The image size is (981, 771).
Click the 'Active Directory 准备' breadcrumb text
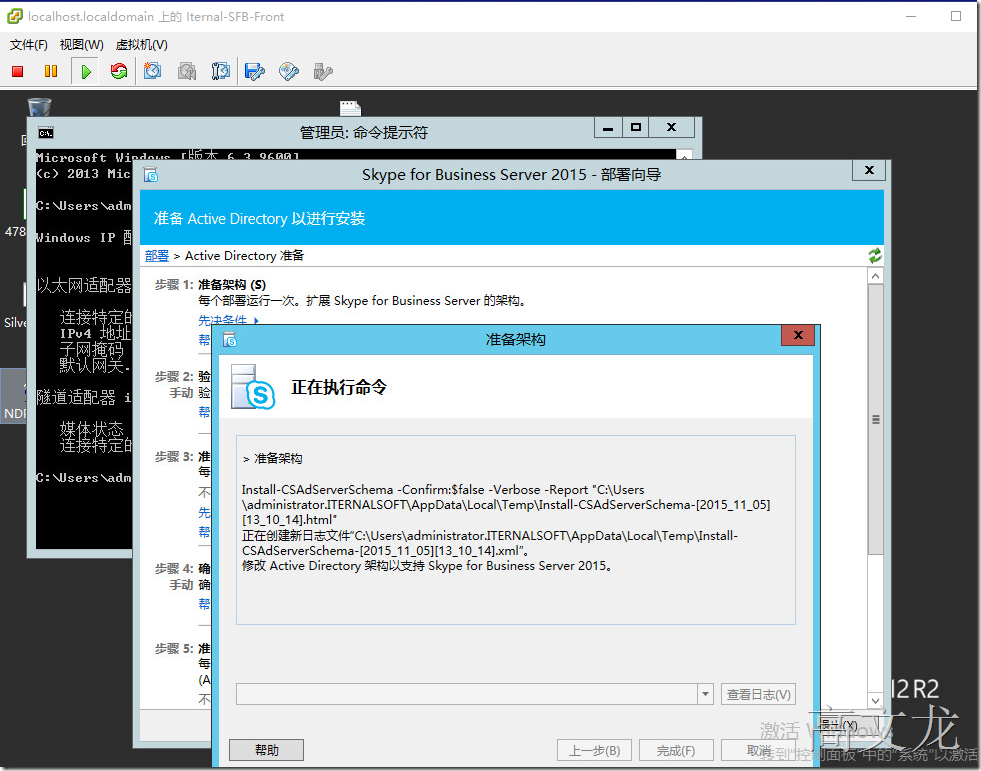pyautogui.click(x=245, y=255)
